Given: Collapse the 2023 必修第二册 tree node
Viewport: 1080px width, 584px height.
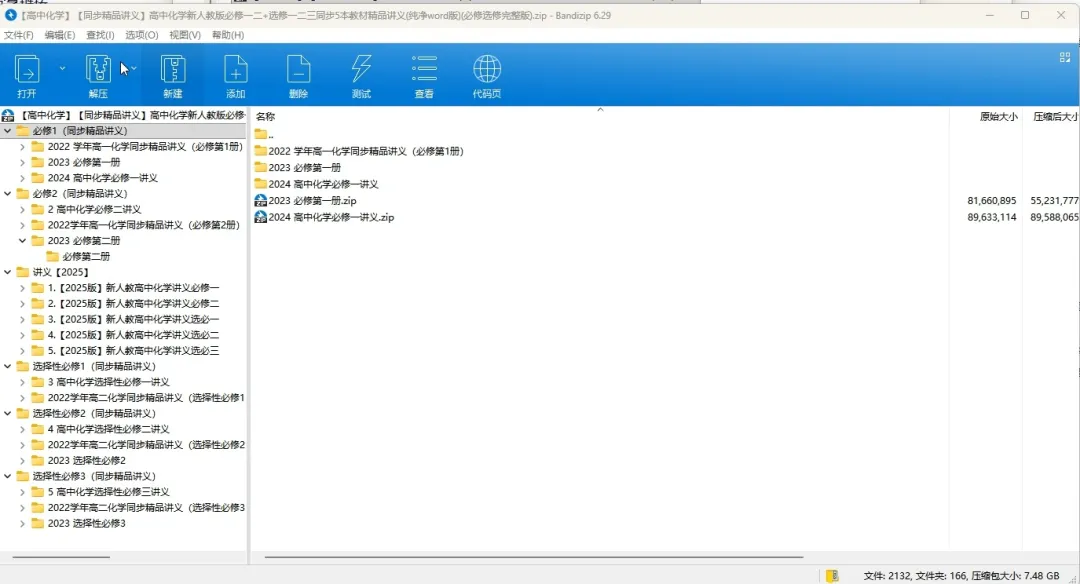Looking at the screenshot, I should coord(22,240).
